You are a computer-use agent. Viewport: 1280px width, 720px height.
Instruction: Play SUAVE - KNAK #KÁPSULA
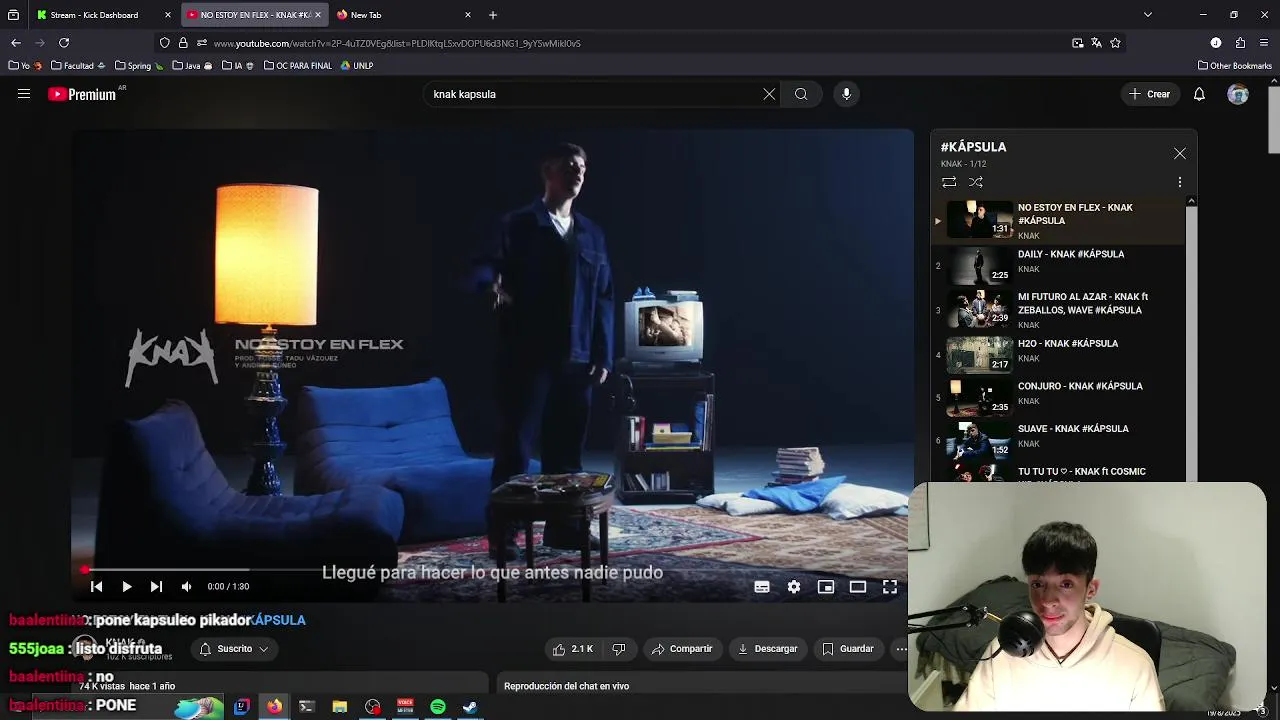(1058, 438)
